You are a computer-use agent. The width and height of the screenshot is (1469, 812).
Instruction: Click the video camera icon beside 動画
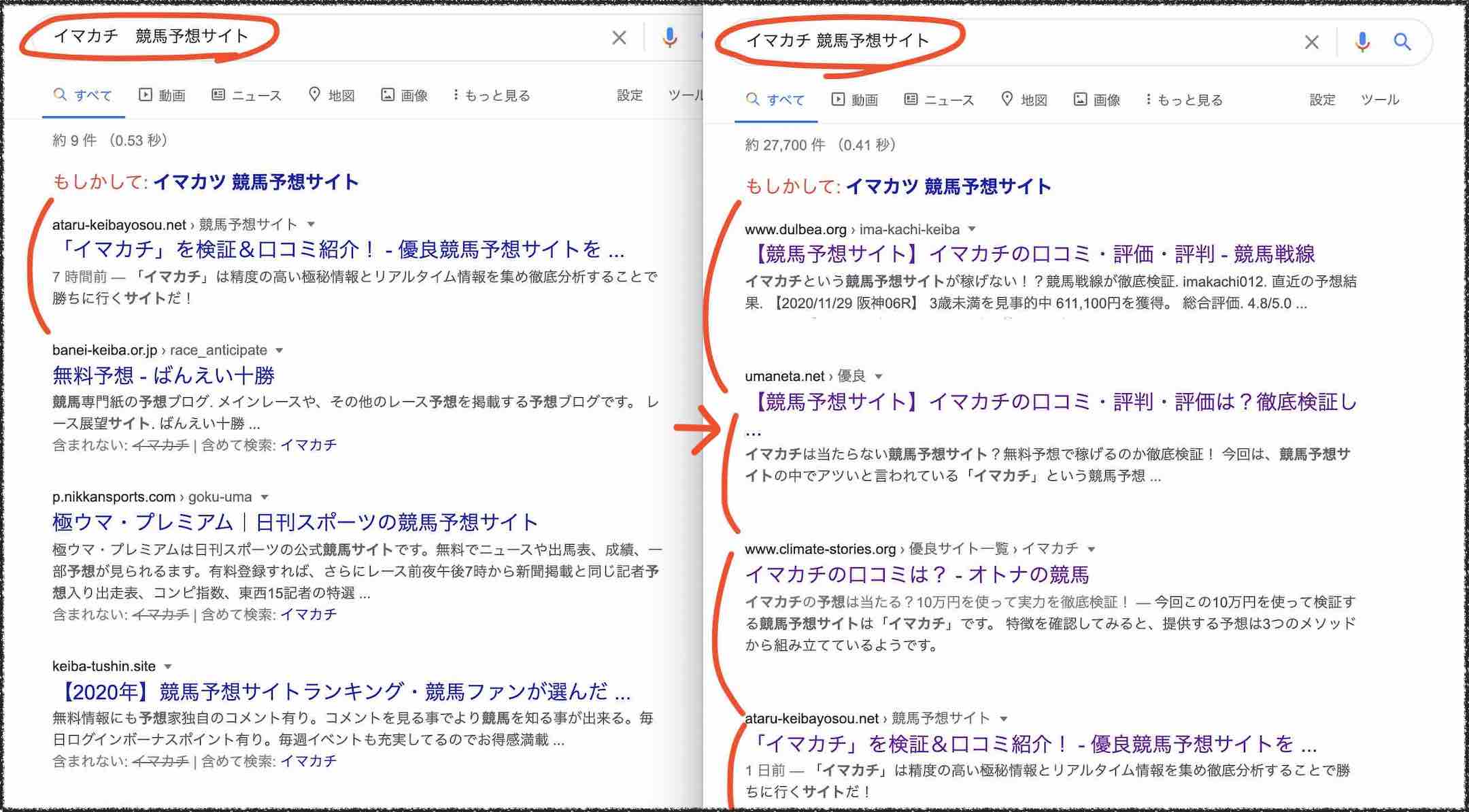[838, 99]
